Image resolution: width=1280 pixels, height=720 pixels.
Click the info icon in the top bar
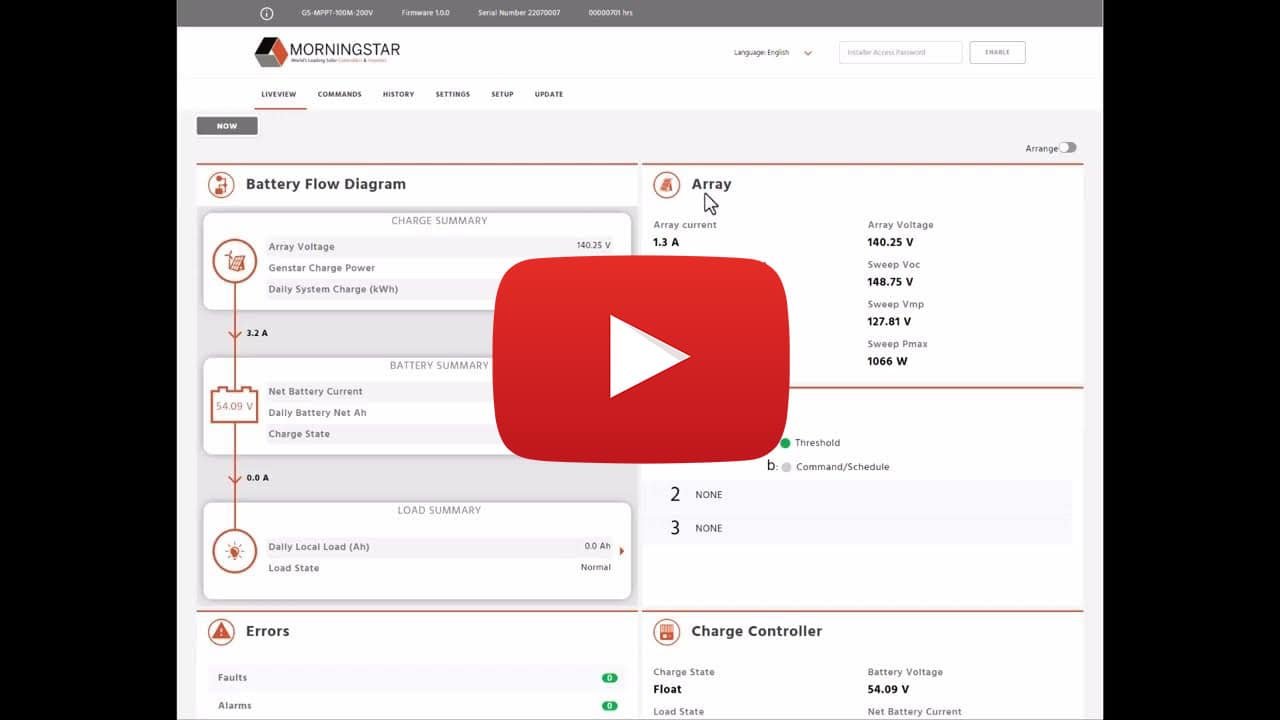266,13
